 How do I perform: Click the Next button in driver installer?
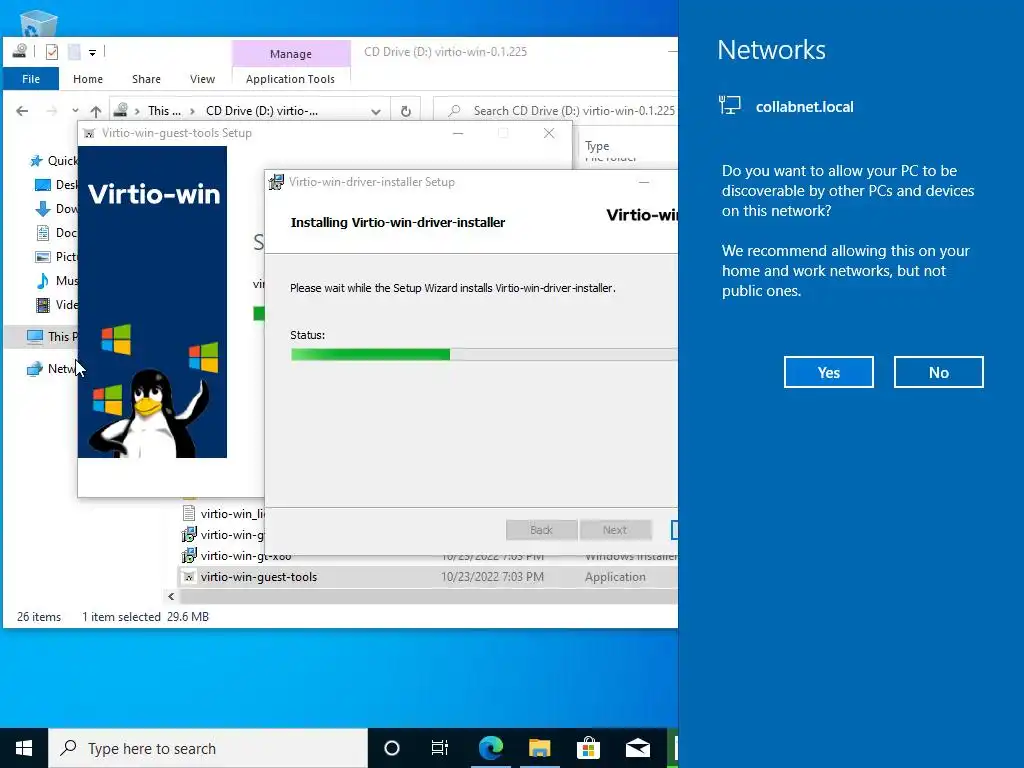pyautogui.click(x=615, y=530)
